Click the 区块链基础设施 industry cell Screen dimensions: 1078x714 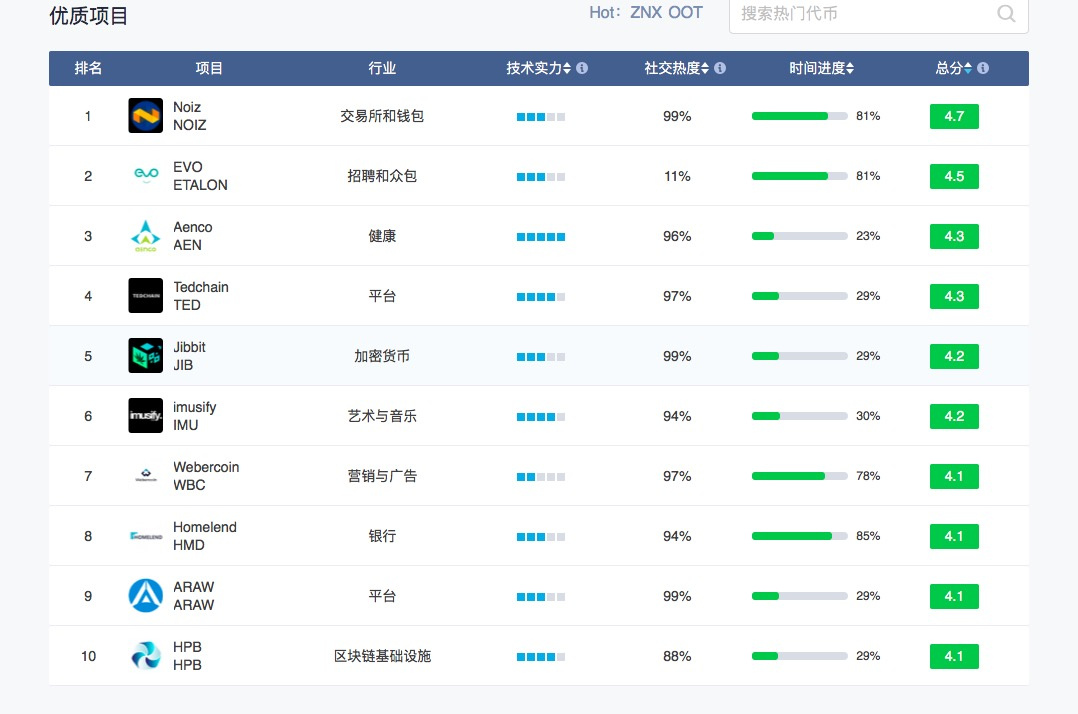coord(382,656)
